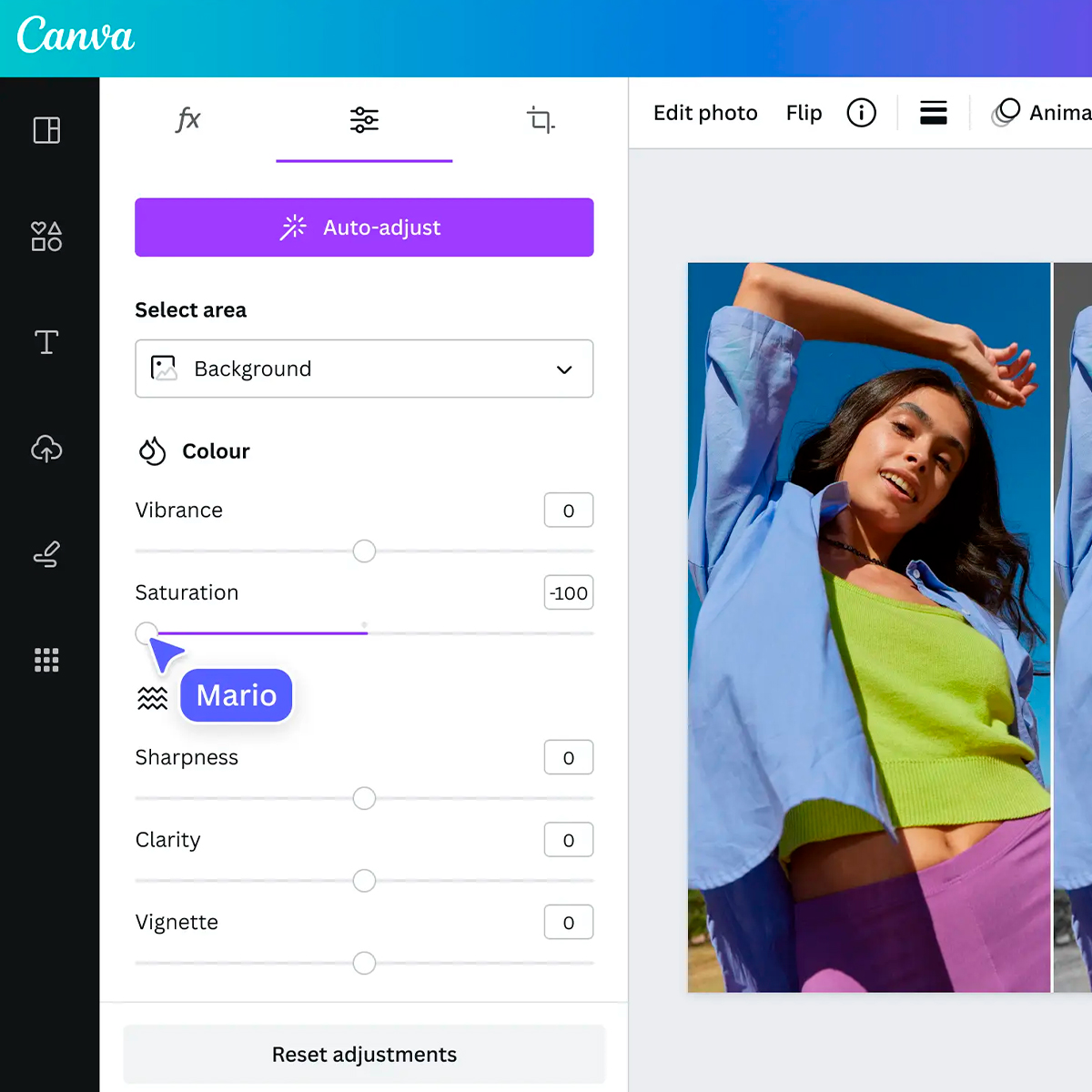
Task: Click the Vignette slider handle
Action: [364, 963]
